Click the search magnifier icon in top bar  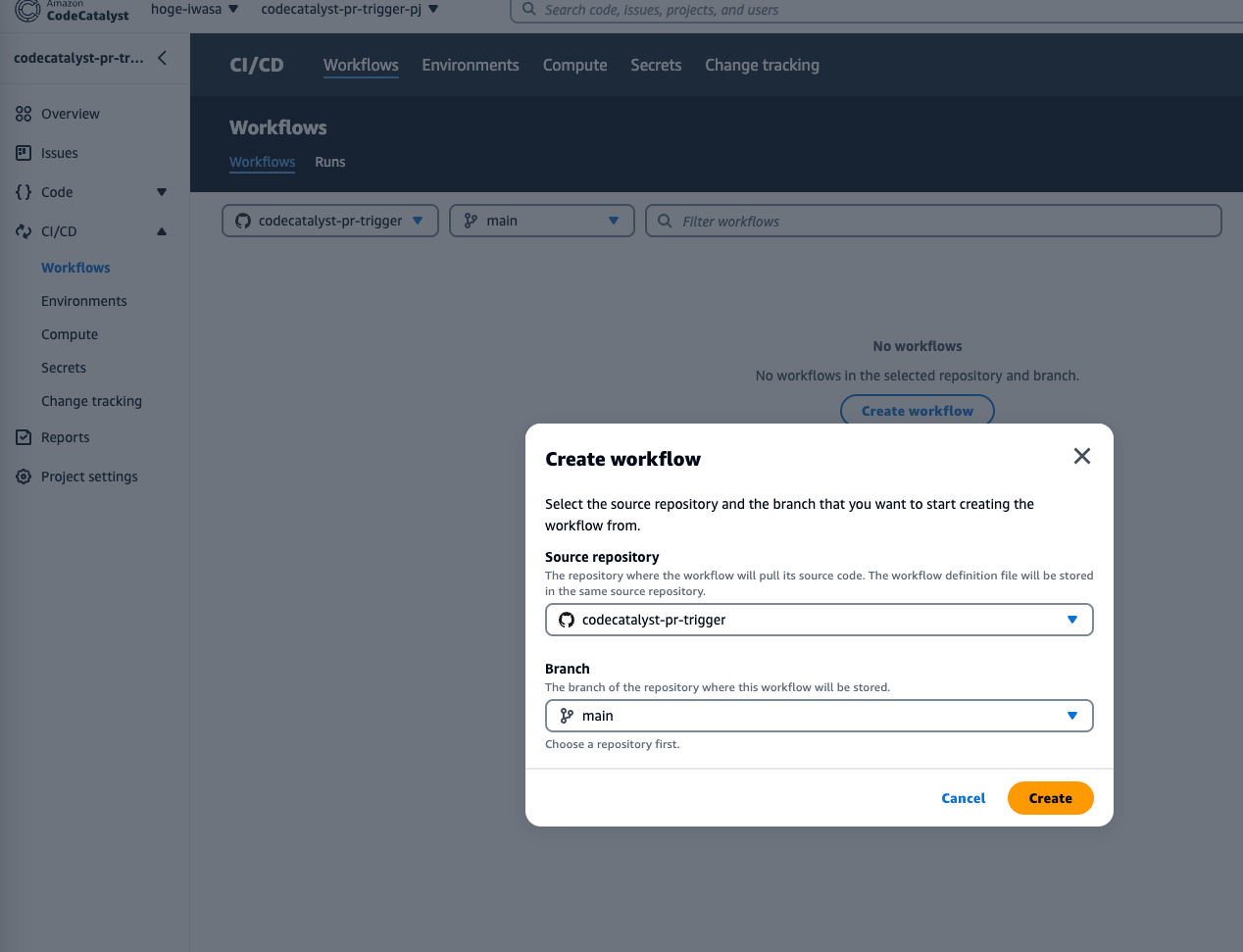pyautogui.click(x=529, y=9)
